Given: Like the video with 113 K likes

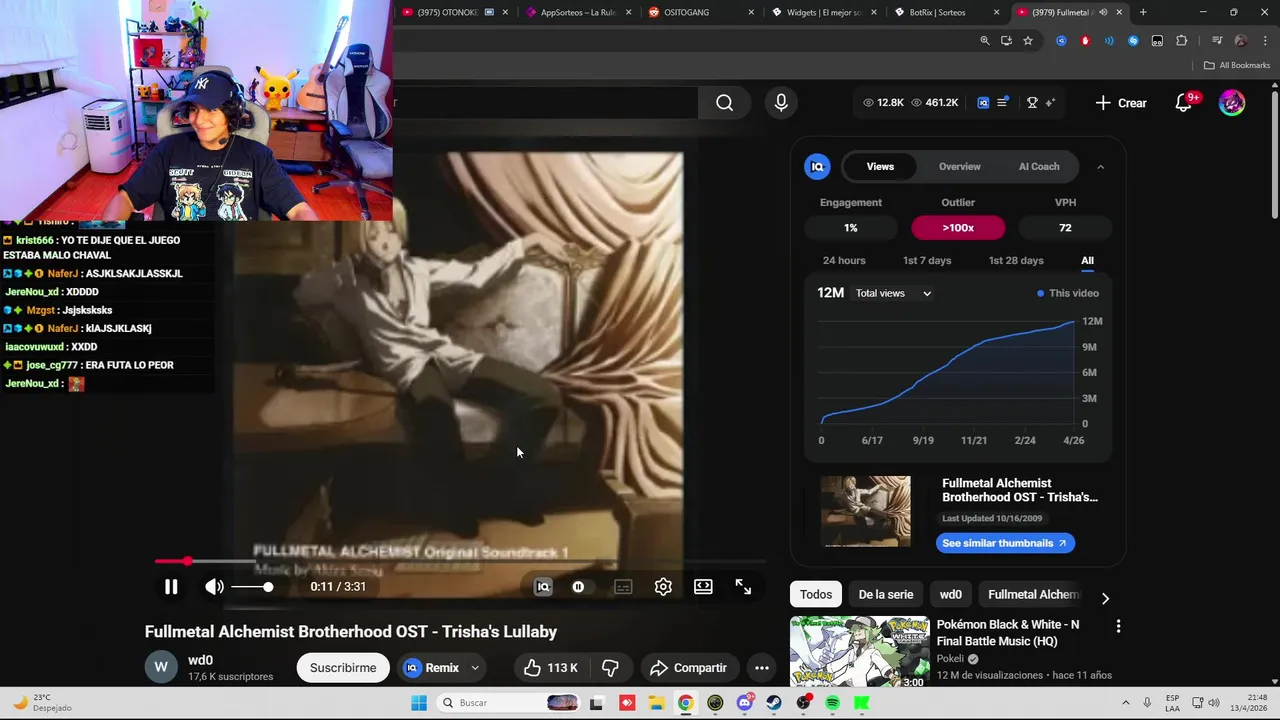Looking at the screenshot, I should click(x=551, y=668).
